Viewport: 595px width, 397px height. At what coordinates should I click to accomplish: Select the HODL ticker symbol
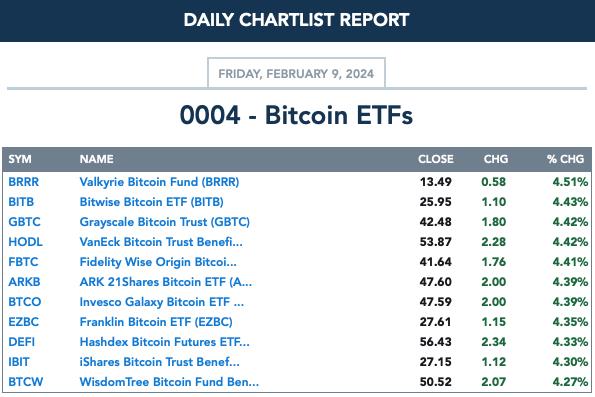pyautogui.click(x=25, y=242)
